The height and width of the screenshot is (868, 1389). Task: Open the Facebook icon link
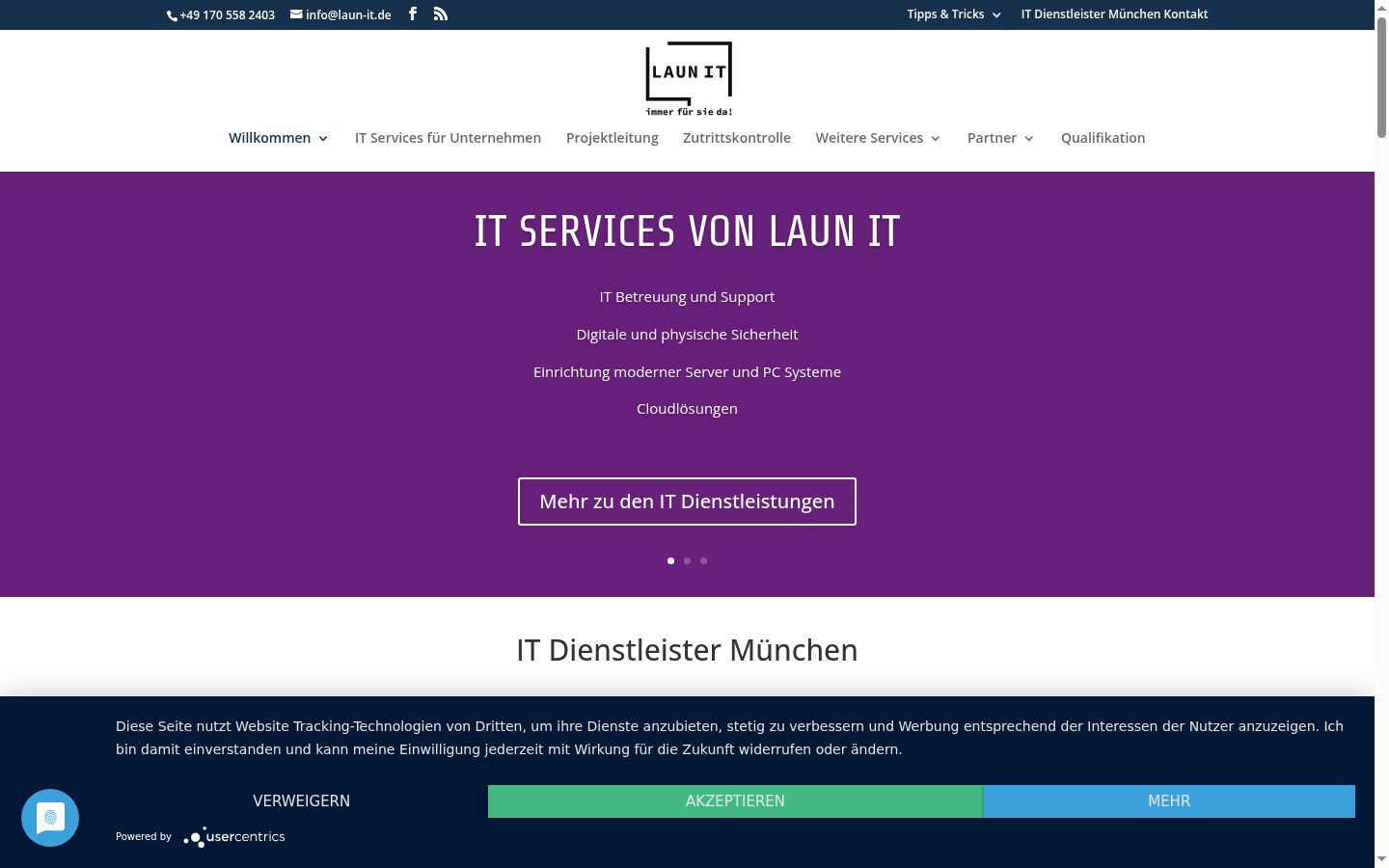[413, 14]
